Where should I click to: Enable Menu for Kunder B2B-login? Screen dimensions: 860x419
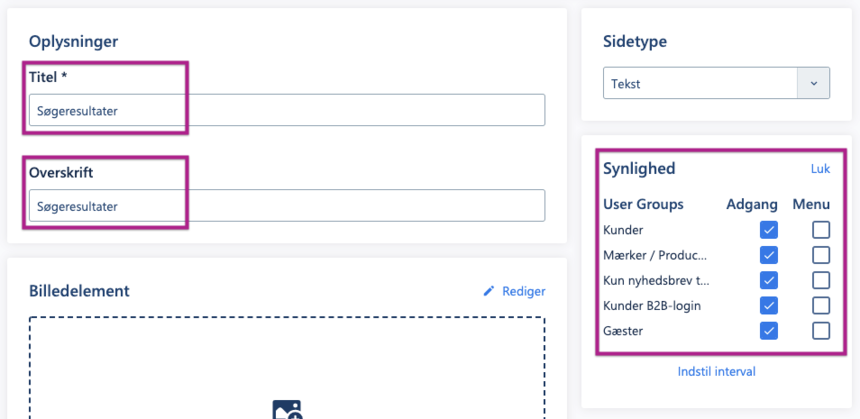pyautogui.click(x=821, y=305)
